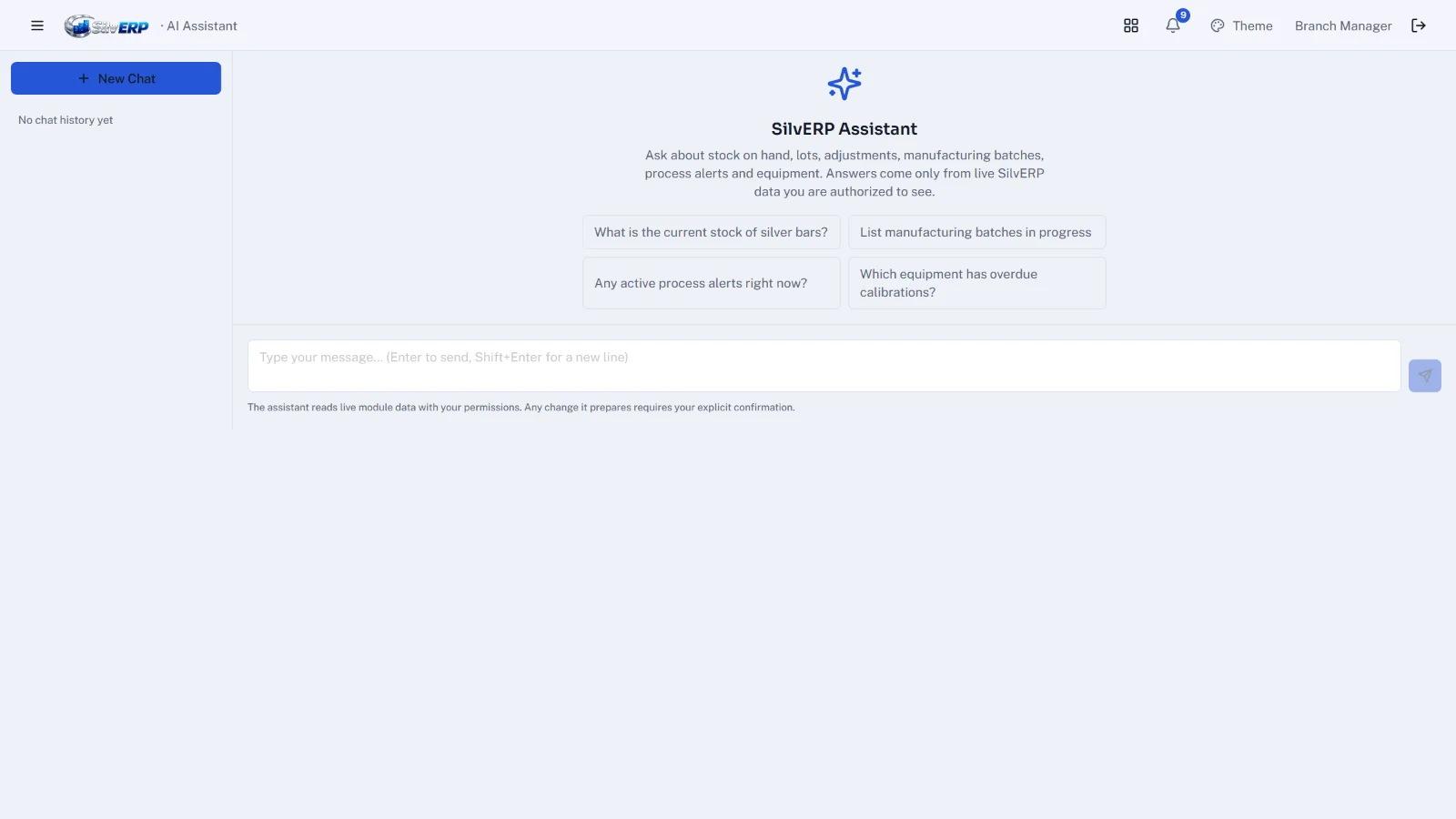Click the logout arrow icon
Image resolution: width=1456 pixels, height=819 pixels.
point(1419,25)
